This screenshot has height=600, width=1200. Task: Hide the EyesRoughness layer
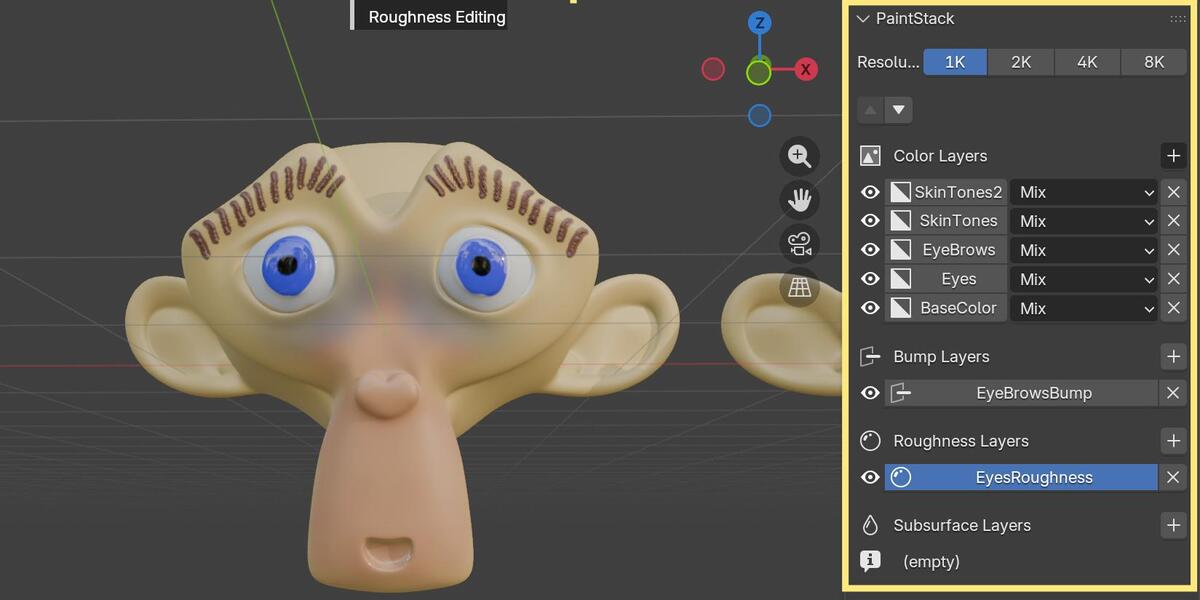tap(870, 478)
